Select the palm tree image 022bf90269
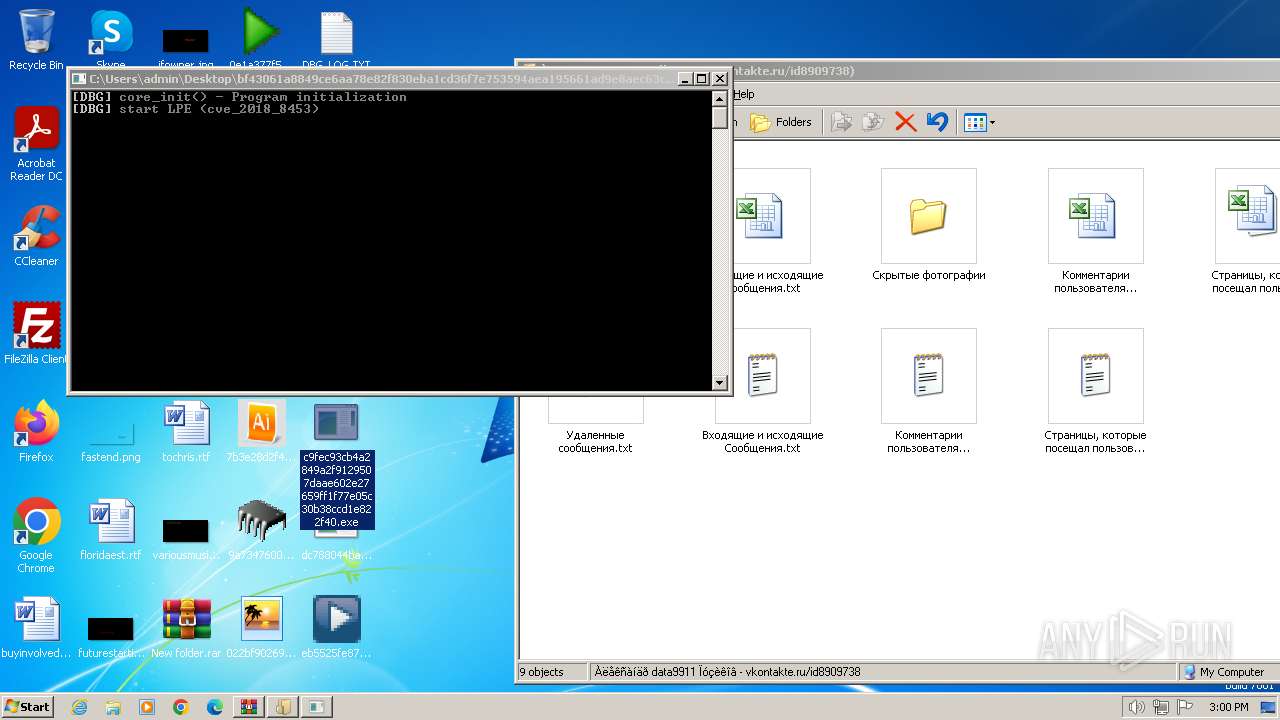 (261, 627)
